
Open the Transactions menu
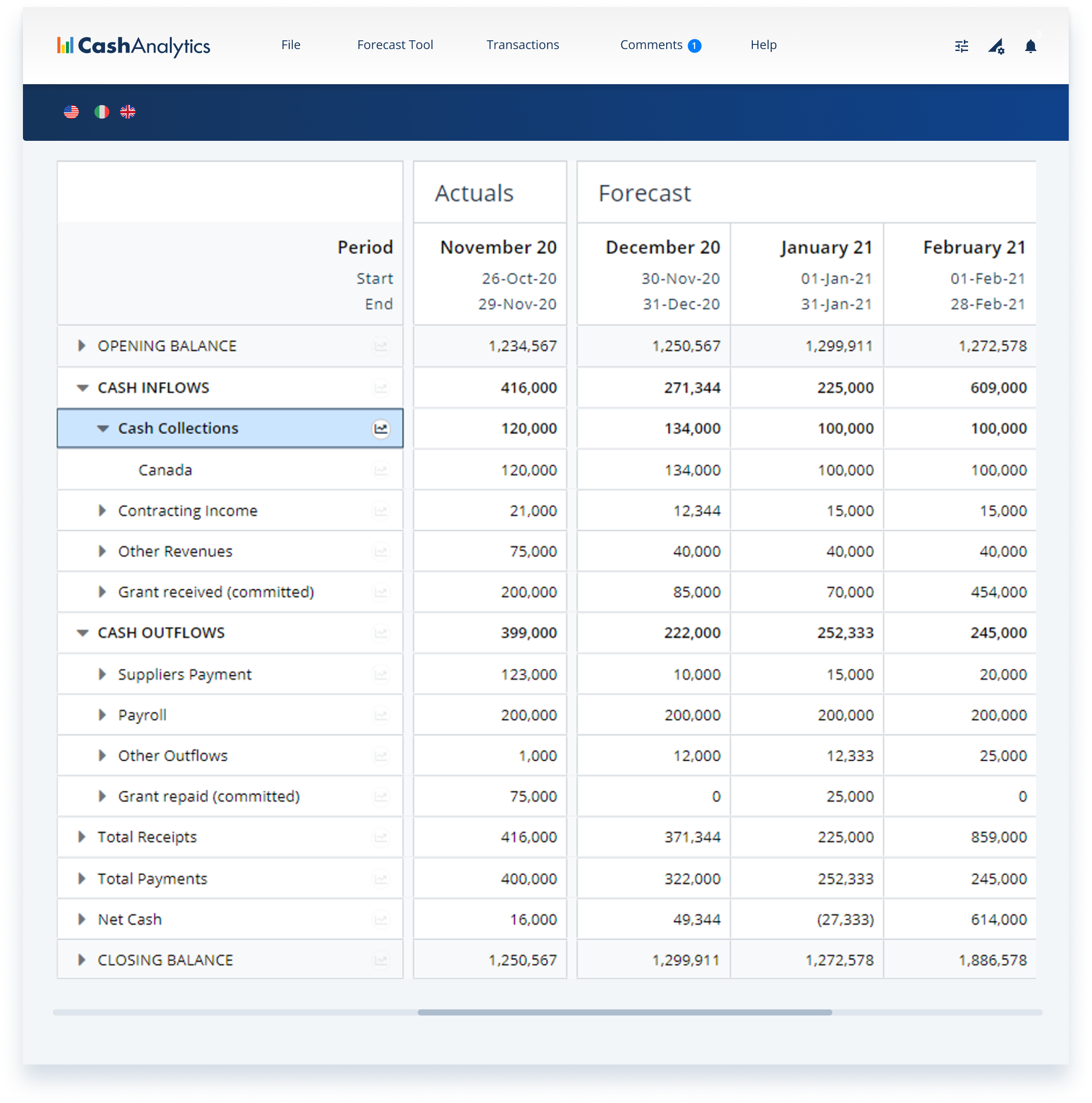(522, 45)
